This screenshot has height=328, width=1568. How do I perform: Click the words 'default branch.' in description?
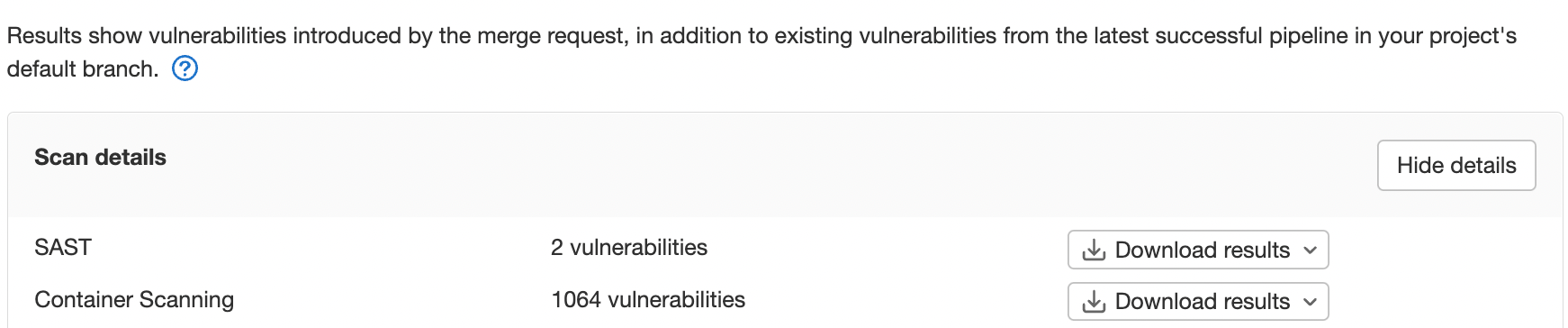tap(83, 69)
